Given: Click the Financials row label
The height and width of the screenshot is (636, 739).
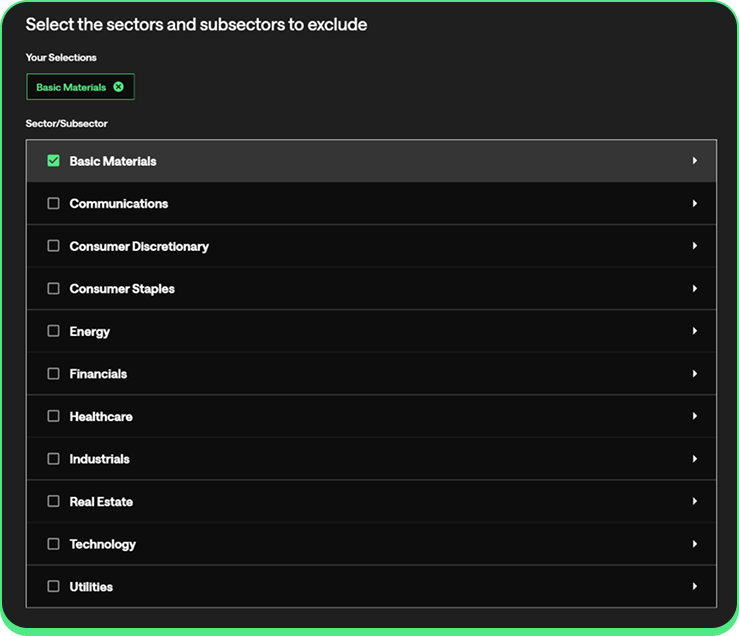Looking at the screenshot, I should pos(98,374).
